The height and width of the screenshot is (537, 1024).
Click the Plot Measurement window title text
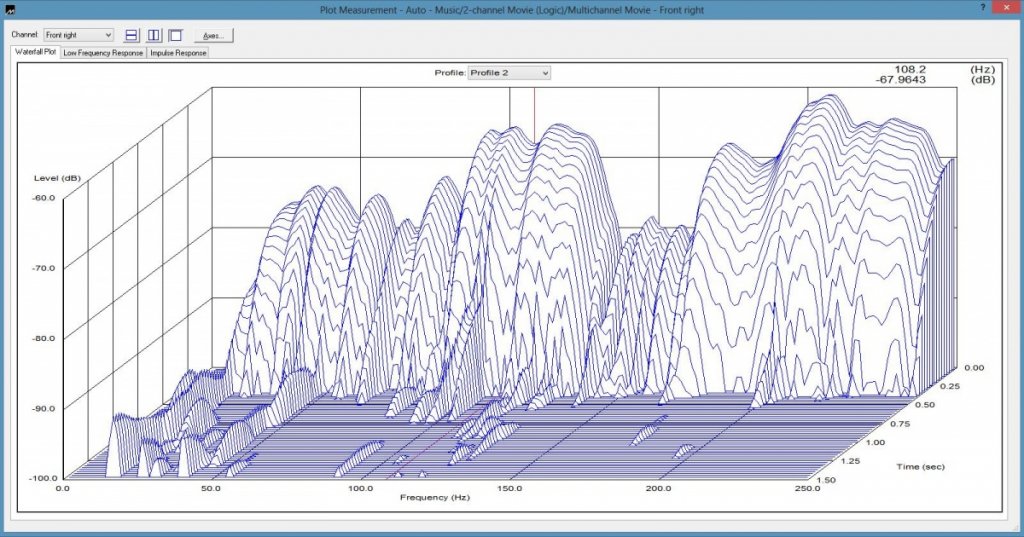(x=512, y=10)
